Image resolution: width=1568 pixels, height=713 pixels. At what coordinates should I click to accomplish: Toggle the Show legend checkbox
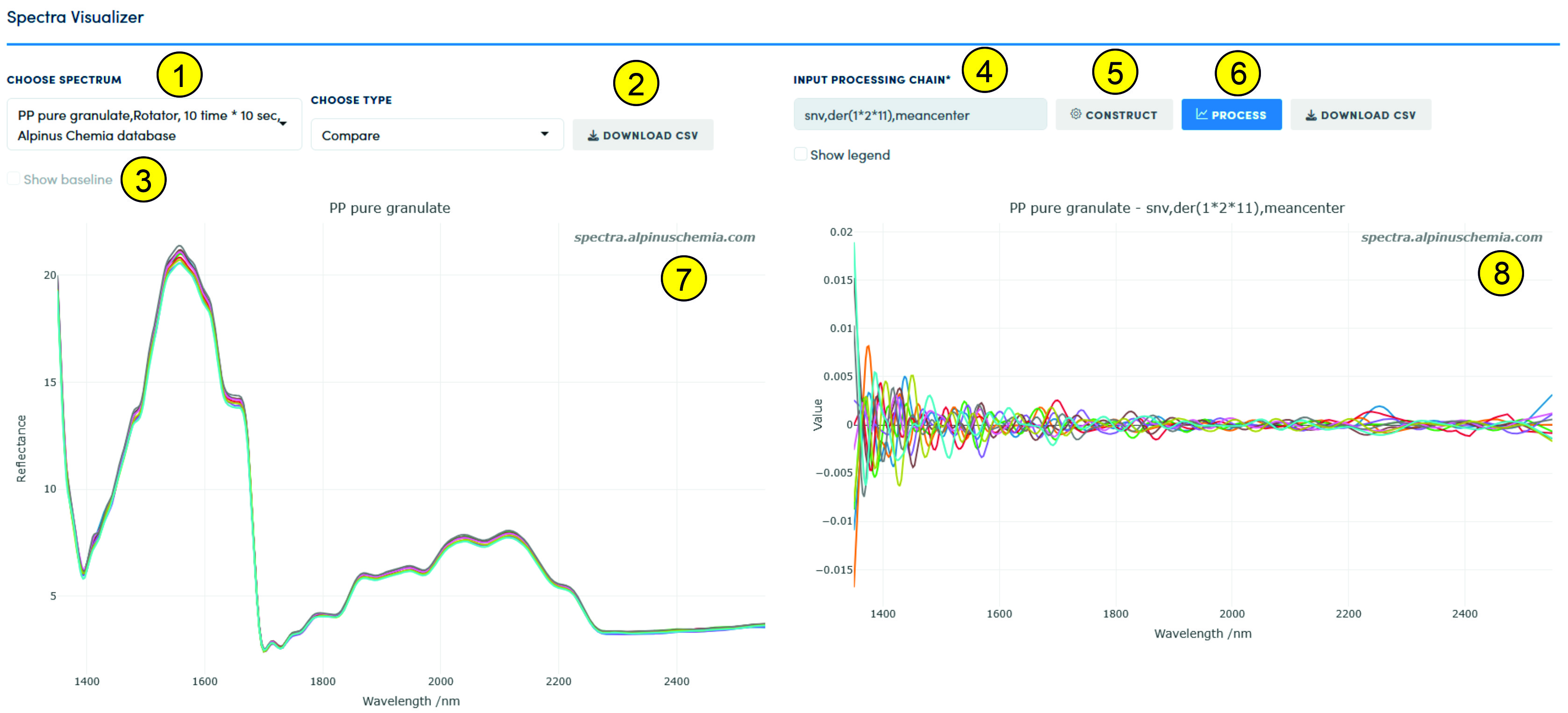(801, 154)
